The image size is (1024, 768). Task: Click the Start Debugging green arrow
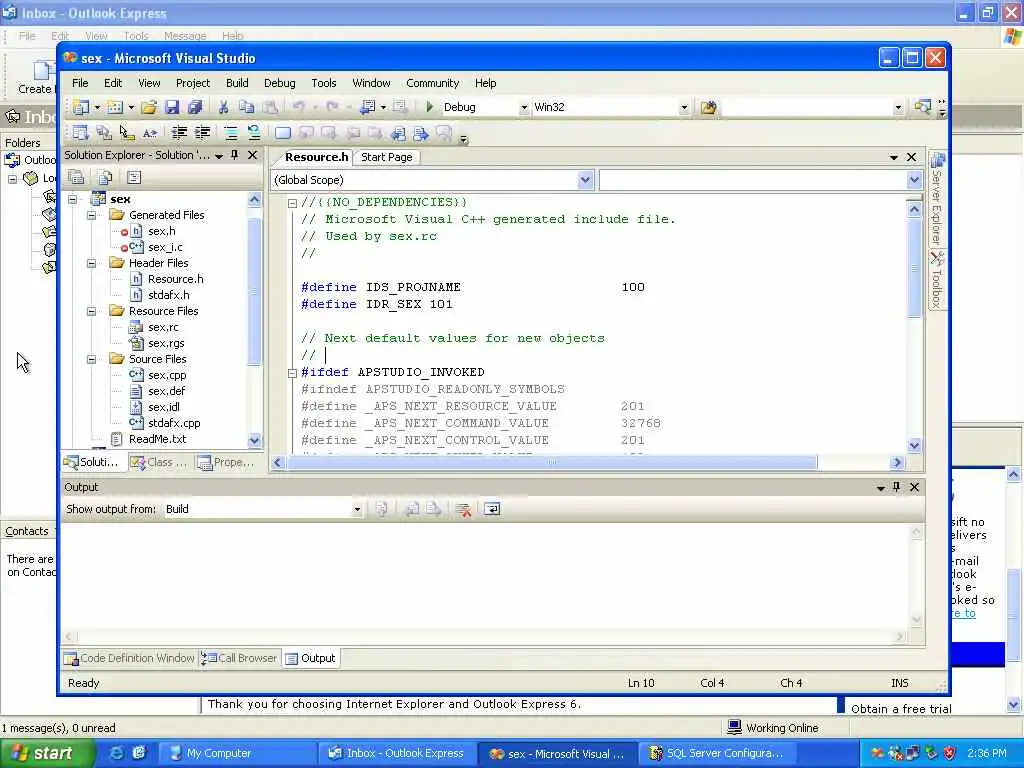tap(430, 107)
